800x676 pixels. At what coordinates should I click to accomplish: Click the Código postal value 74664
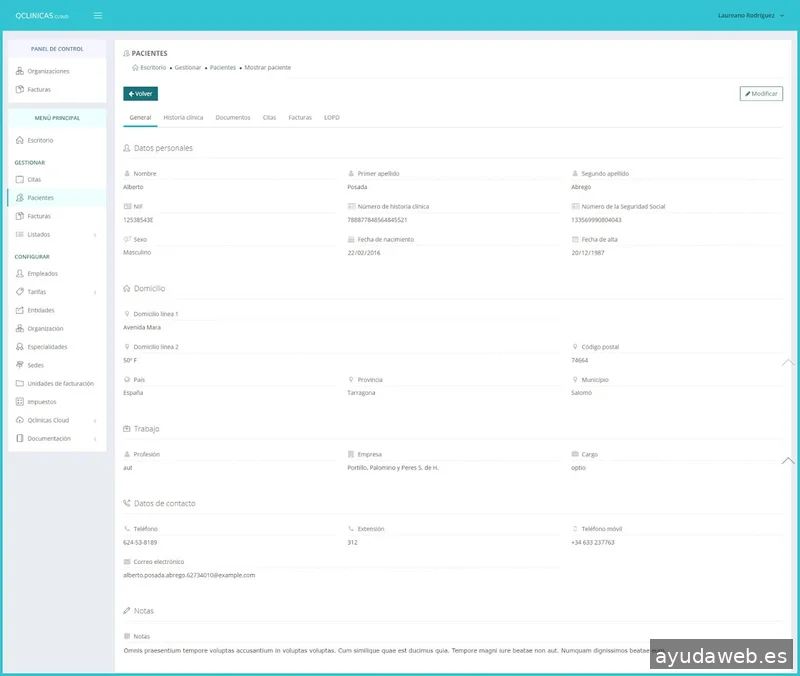click(580, 361)
